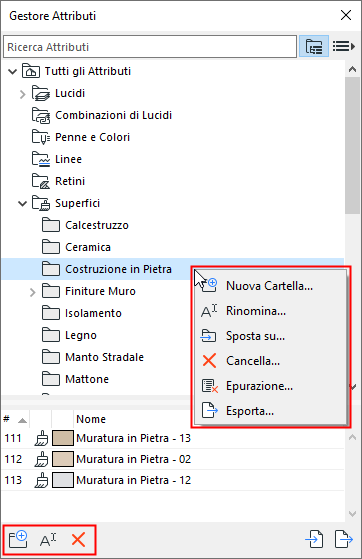Close the Gestore Attributi window
This screenshot has height=559, width=362.
[x=346, y=15]
